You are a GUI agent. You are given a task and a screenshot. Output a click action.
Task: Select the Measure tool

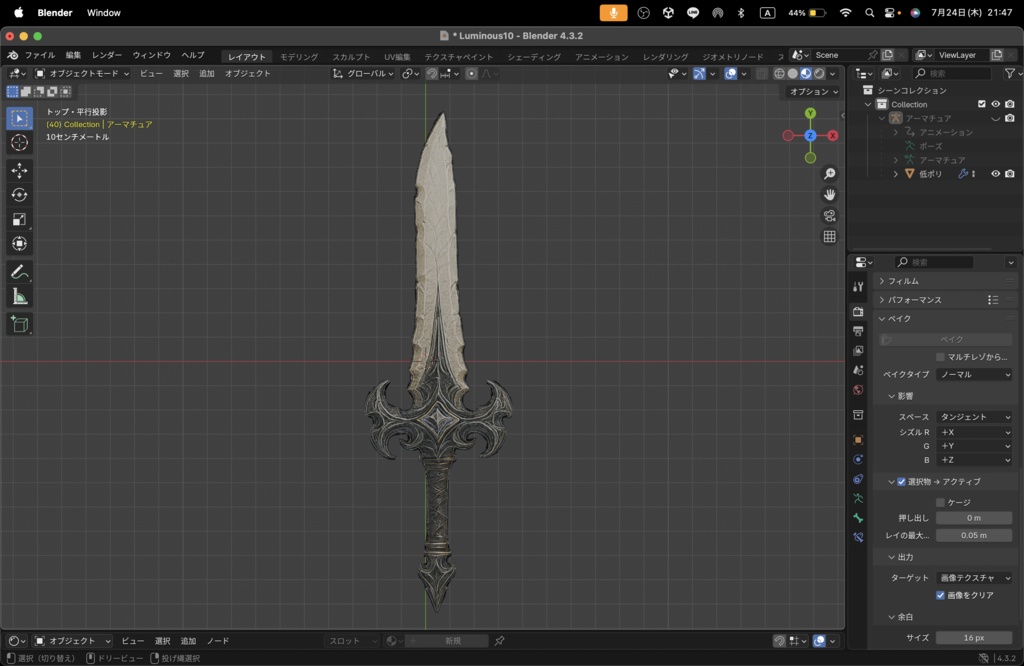(20, 296)
